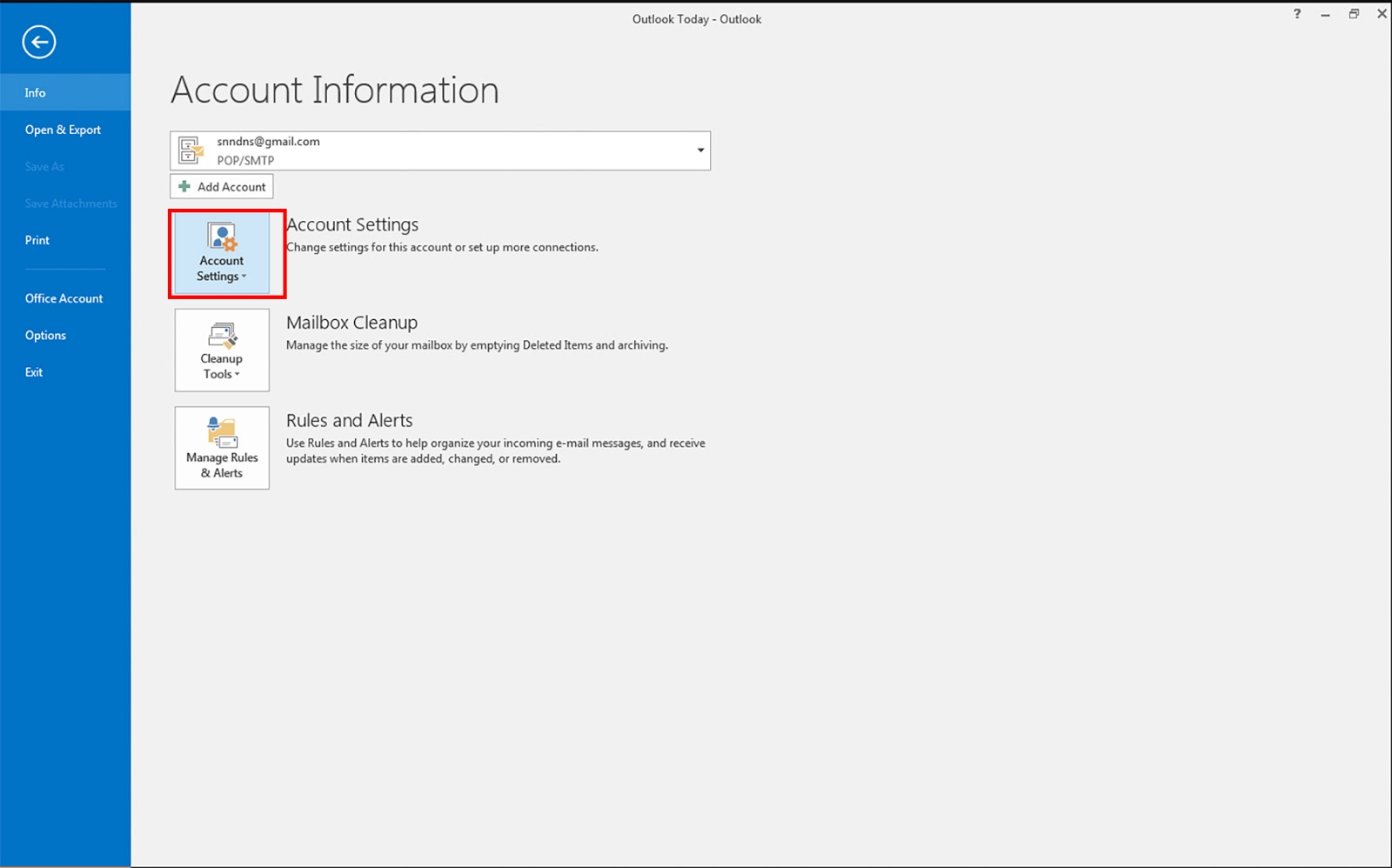The image size is (1392, 868).
Task: Click the back arrow circle icon
Action: pos(39,42)
